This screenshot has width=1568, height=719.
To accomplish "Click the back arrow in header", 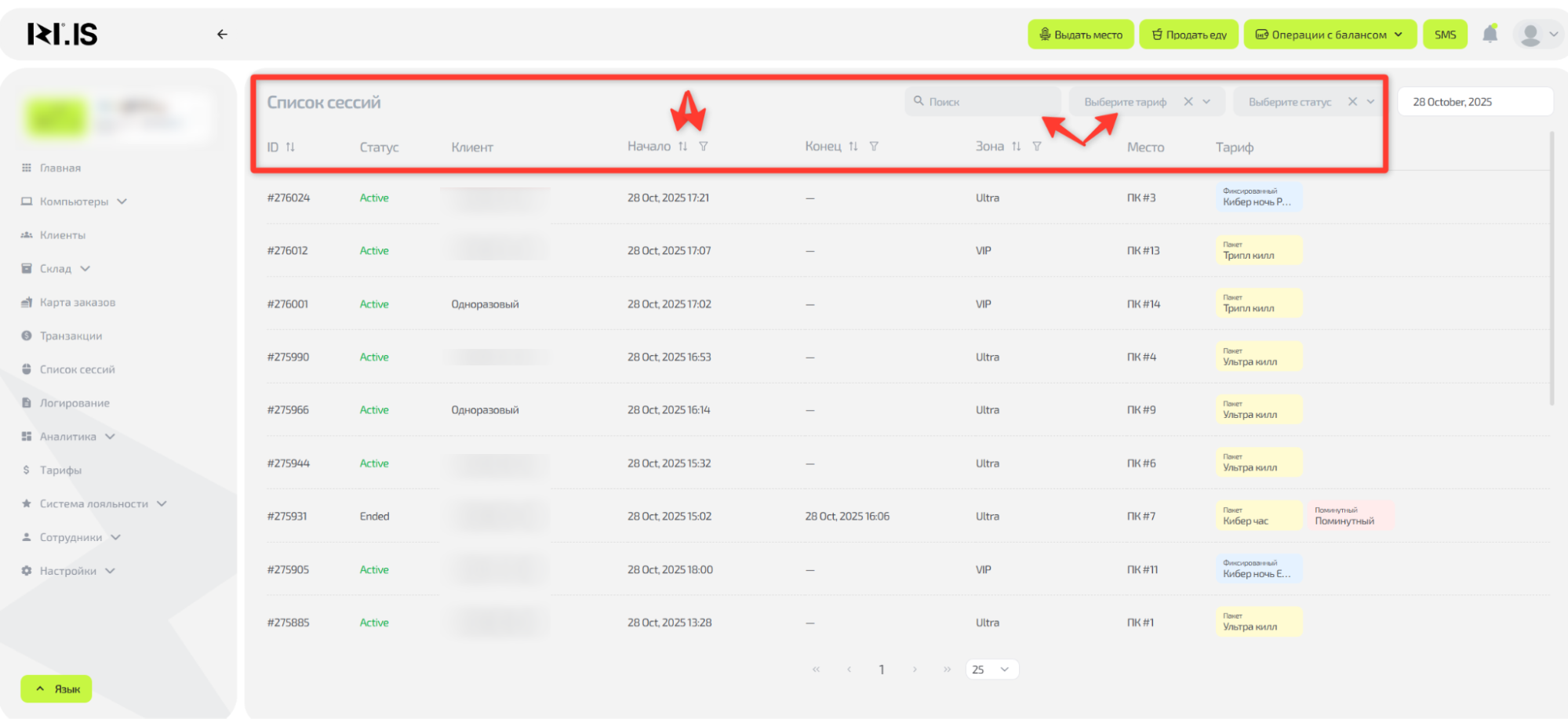I will pyautogui.click(x=222, y=34).
